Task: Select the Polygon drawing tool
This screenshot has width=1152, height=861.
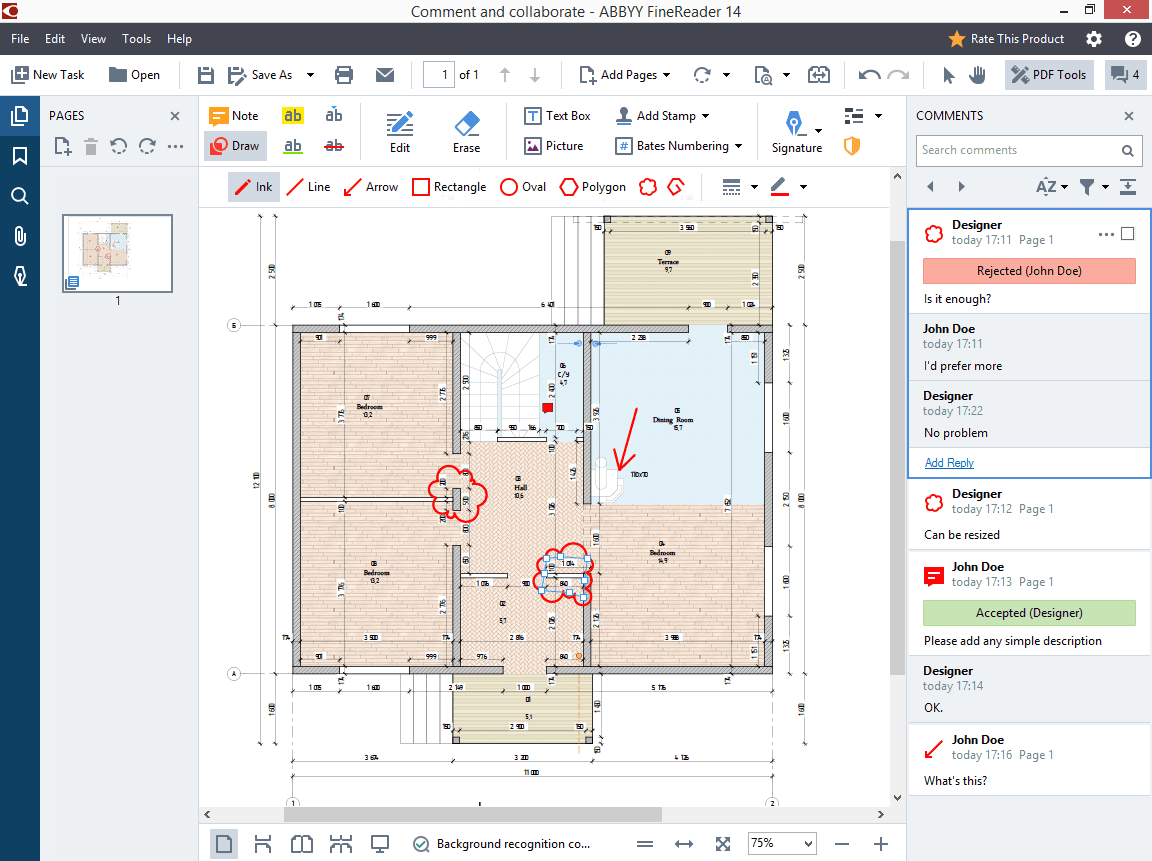Action: pos(593,187)
